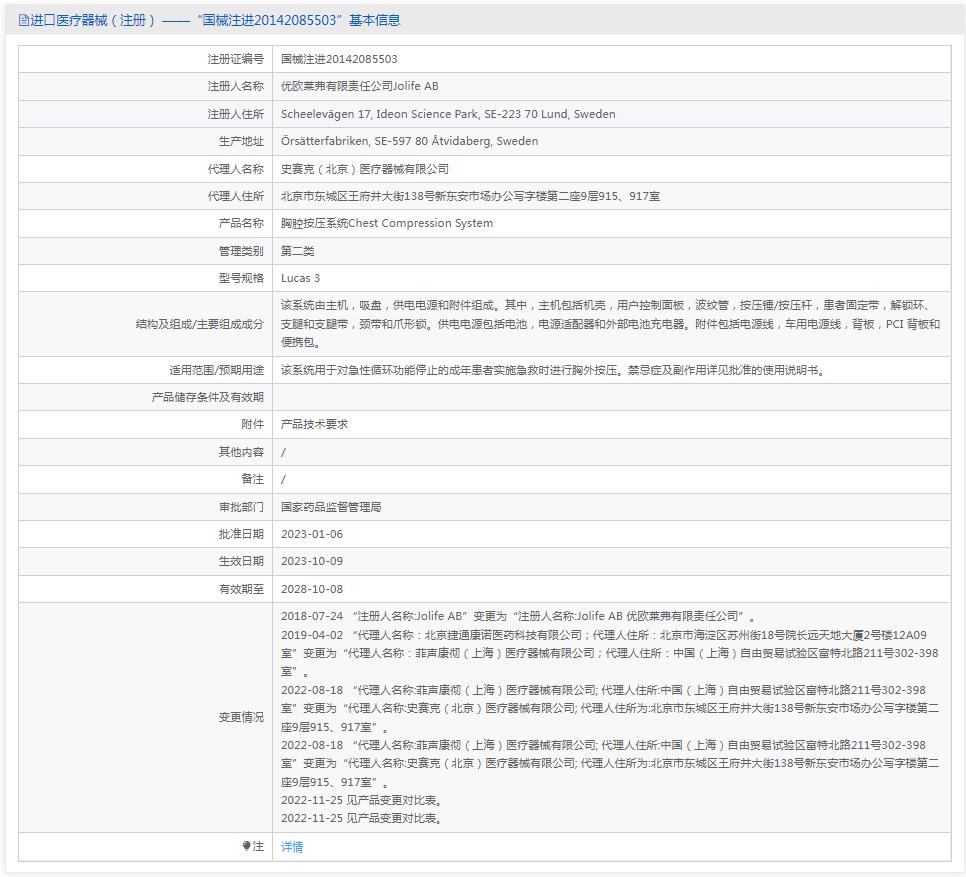Select the 审批部门 label
Viewport: 966px width, 877px height.
pos(241,507)
